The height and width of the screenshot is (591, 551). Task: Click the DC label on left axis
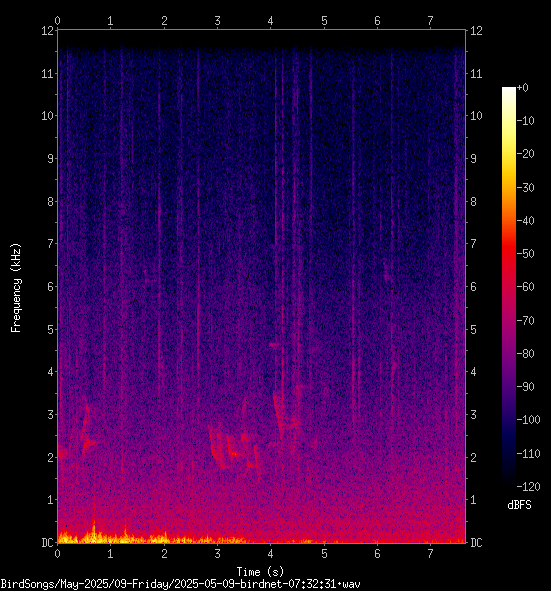[x=47, y=542]
